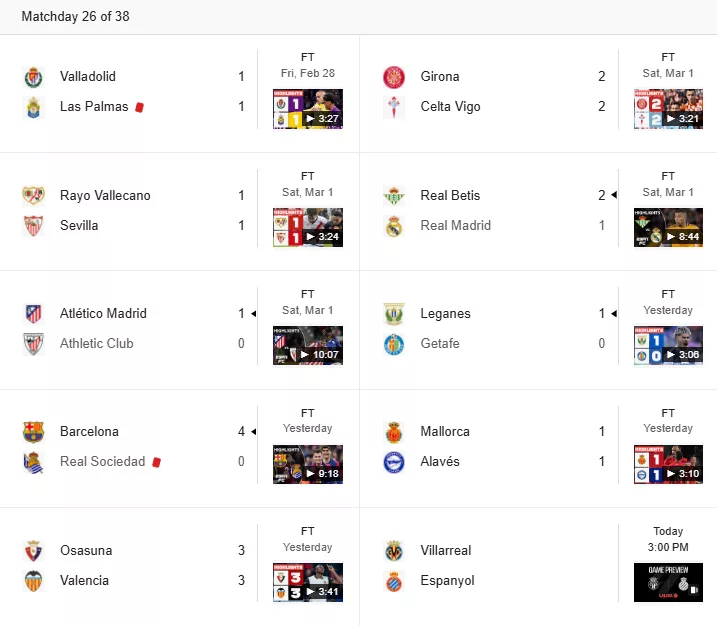Click the Girona club crest icon
717x625 pixels.
[x=394, y=77]
